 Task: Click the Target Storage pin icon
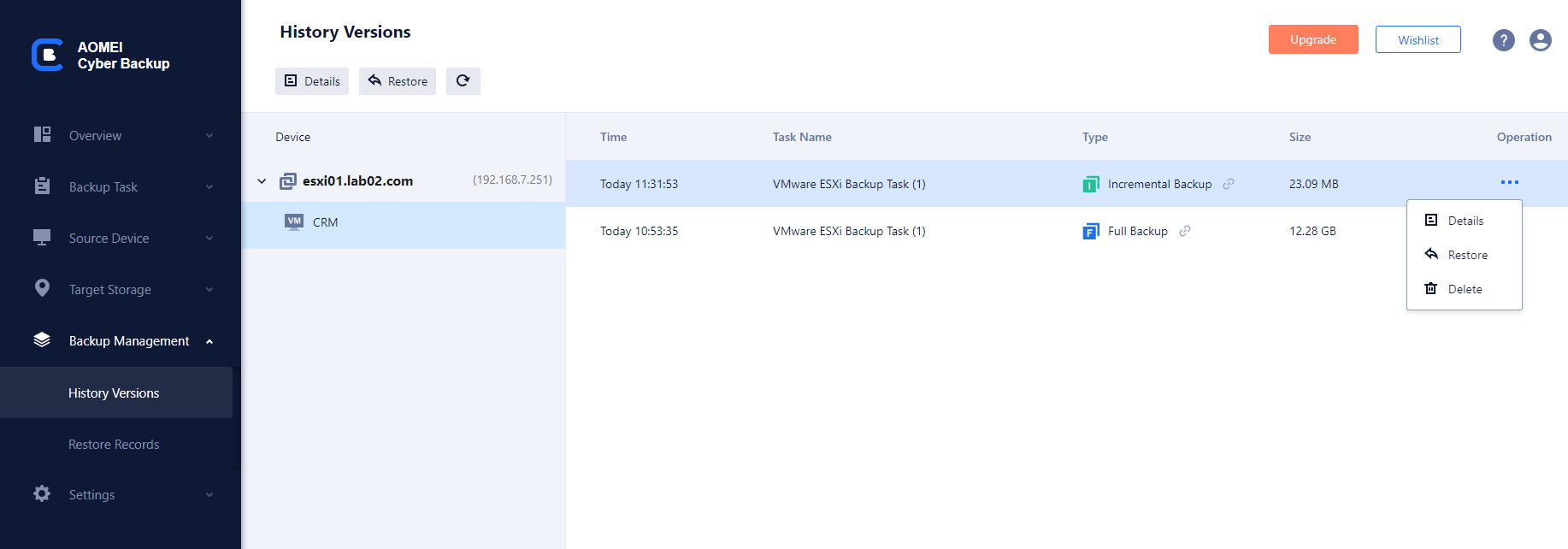[42, 288]
